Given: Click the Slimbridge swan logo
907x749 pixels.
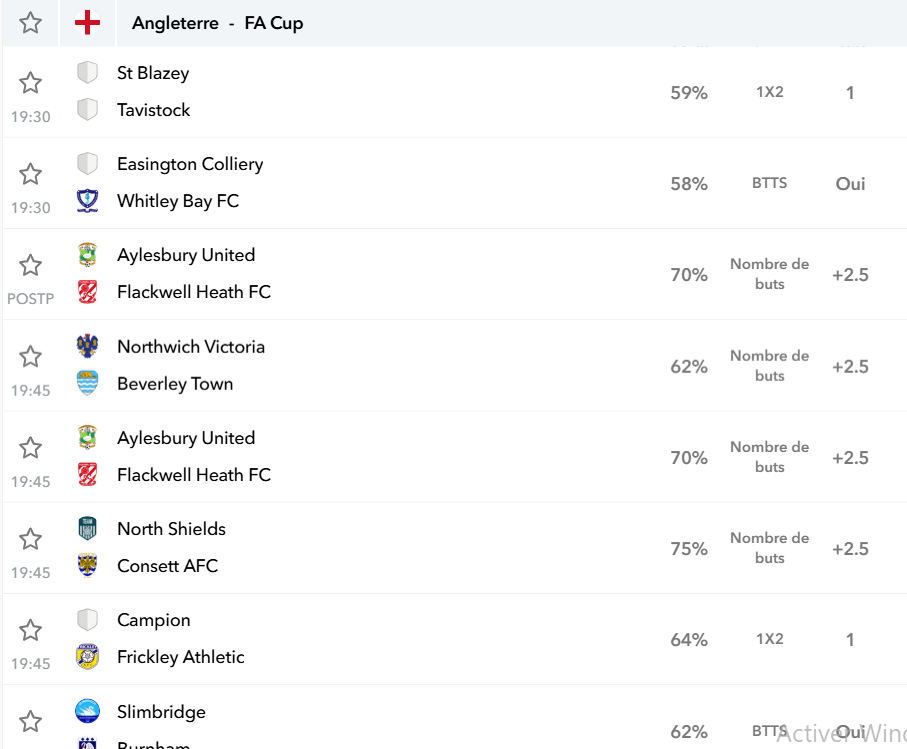Looking at the screenshot, I should [x=87, y=711].
